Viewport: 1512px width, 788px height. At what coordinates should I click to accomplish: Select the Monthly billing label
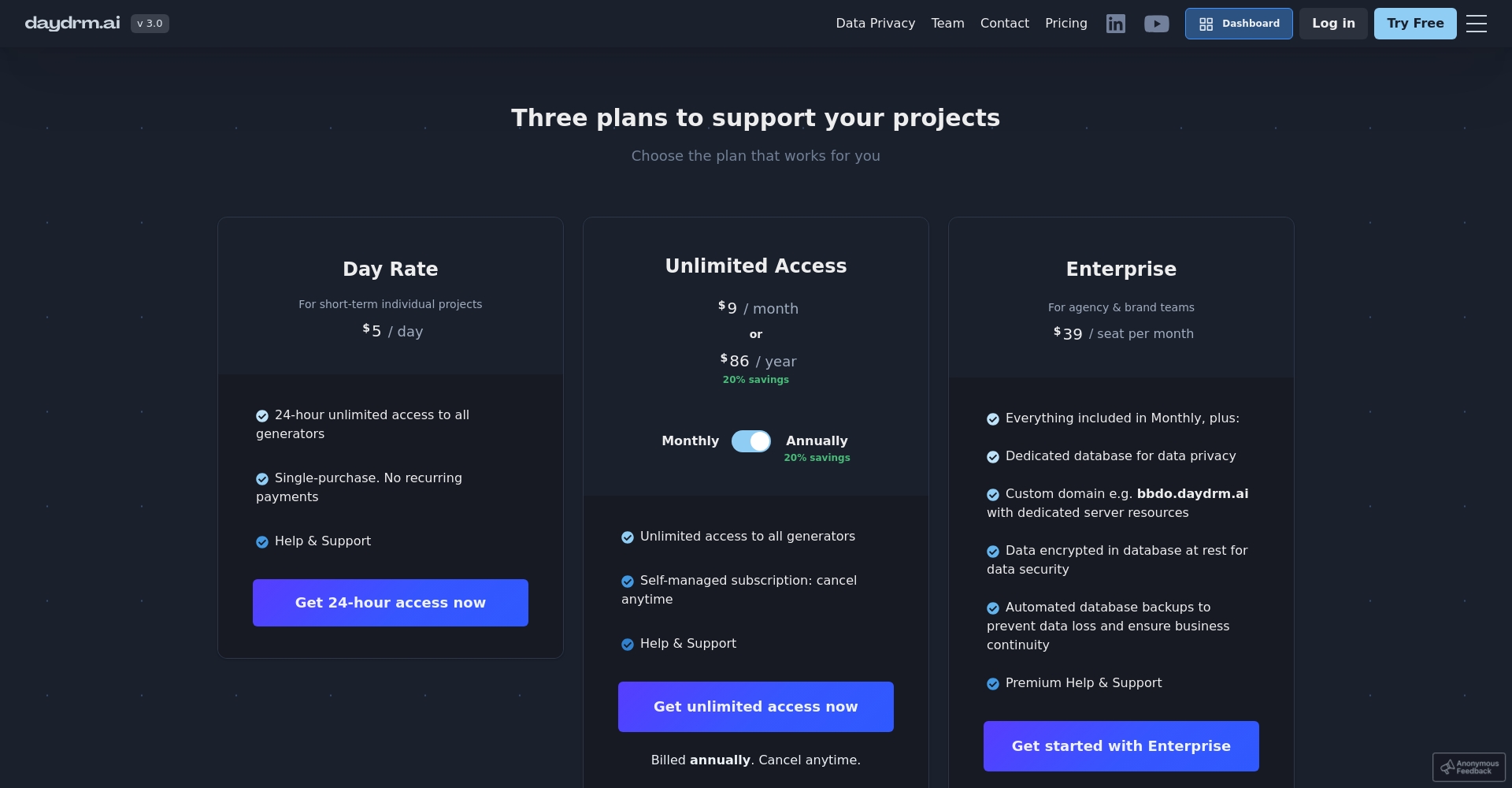pos(690,441)
